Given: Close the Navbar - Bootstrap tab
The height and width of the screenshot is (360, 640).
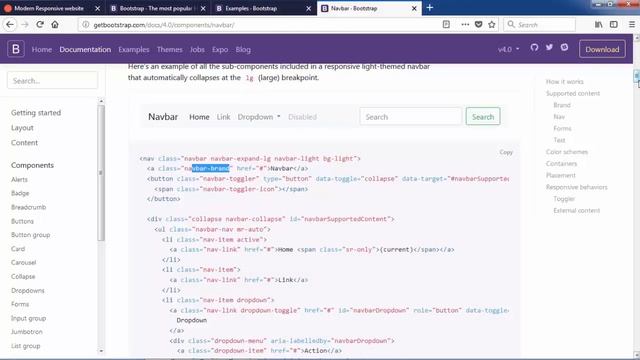Looking at the screenshot, I should pyautogui.click(x=414, y=8).
